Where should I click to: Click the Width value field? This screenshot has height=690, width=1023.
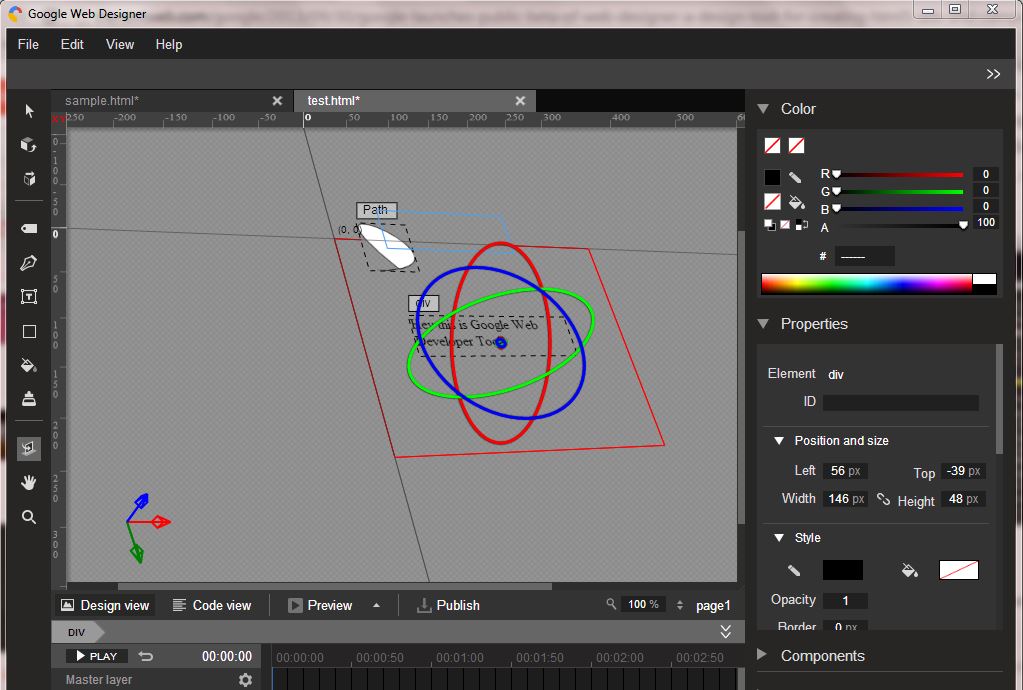[845, 499]
